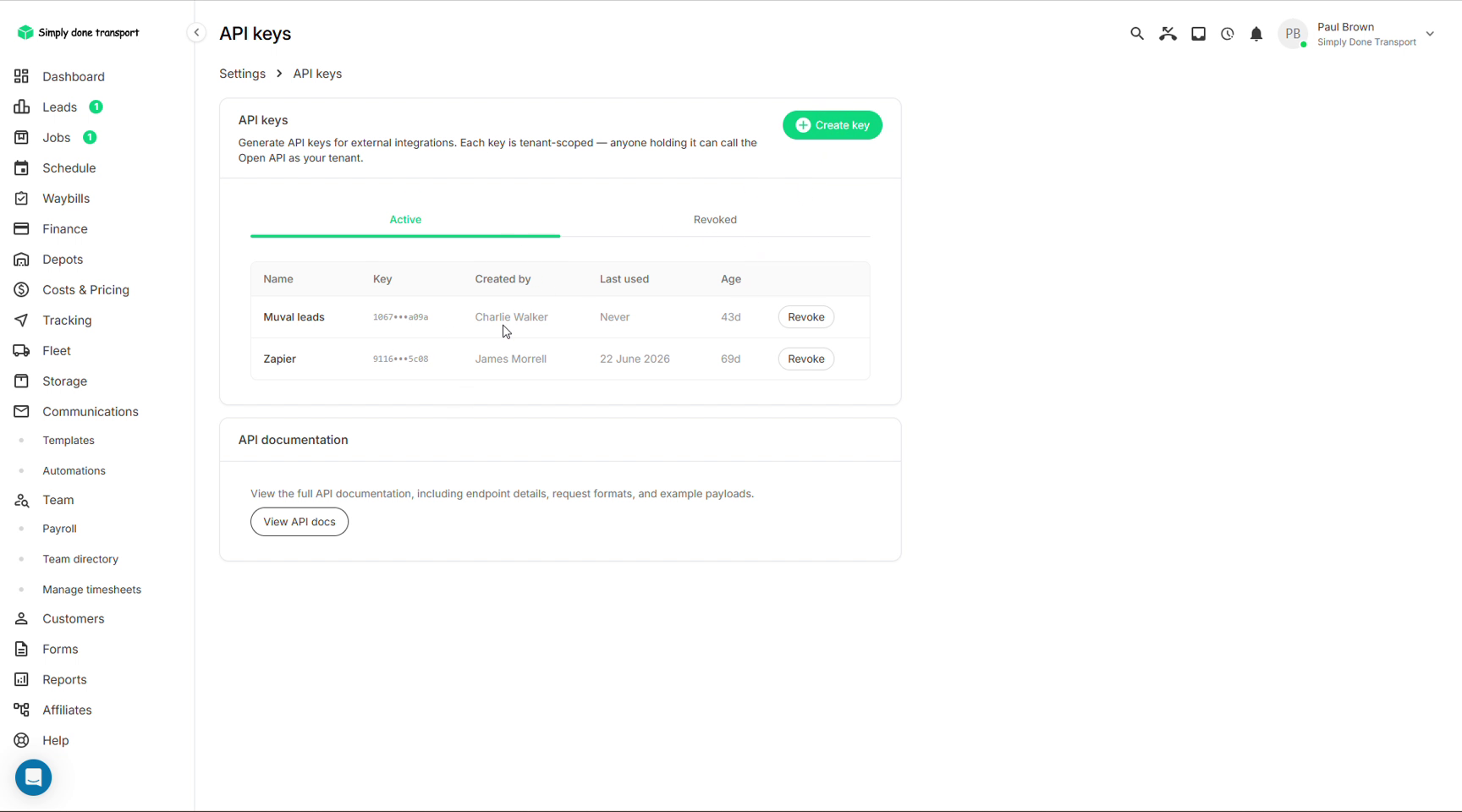This screenshot has width=1462, height=812.
Task: Click the key value 1067•••a09a
Action: pos(400,317)
